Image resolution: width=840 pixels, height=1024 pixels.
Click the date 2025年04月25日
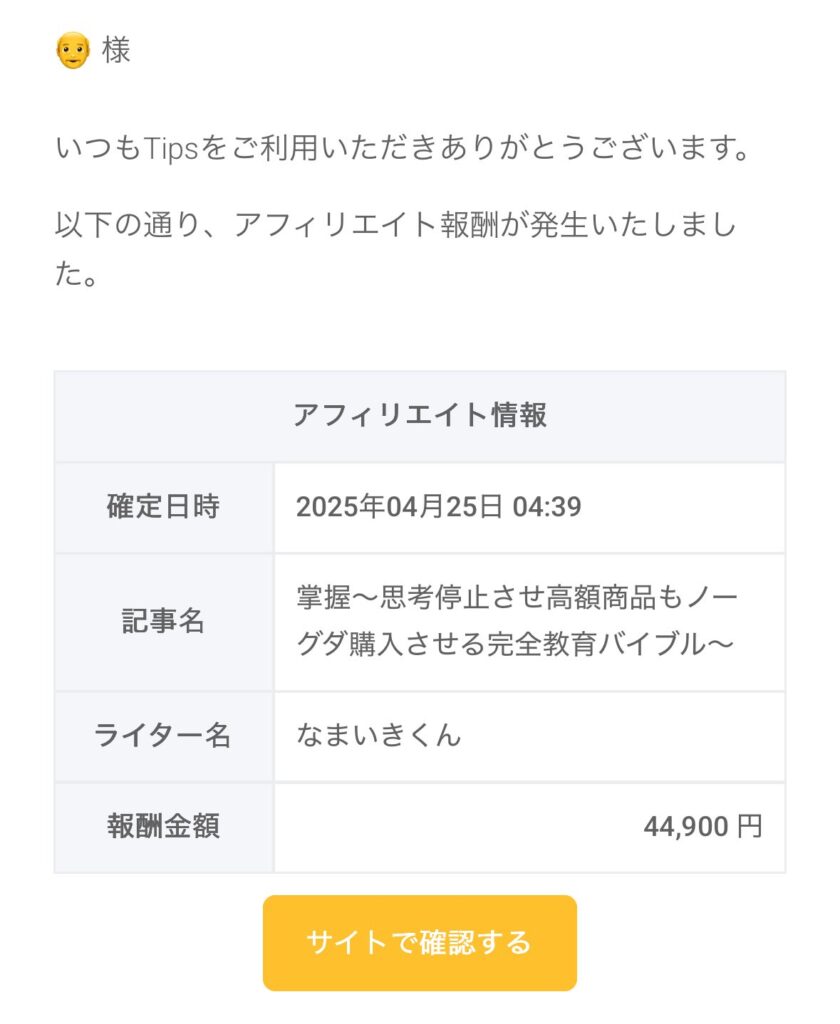pos(399,507)
